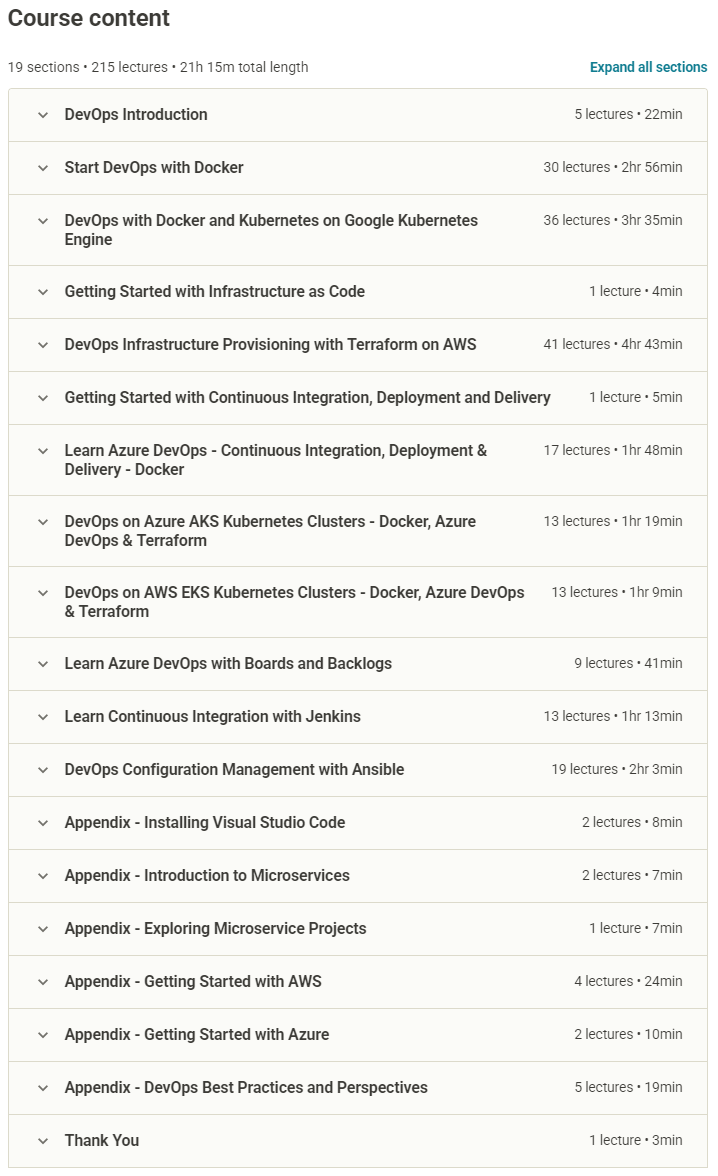The image size is (718, 1176).
Task: Open Appendix - Getting Started with AWS title
Action: pos(193,982)
